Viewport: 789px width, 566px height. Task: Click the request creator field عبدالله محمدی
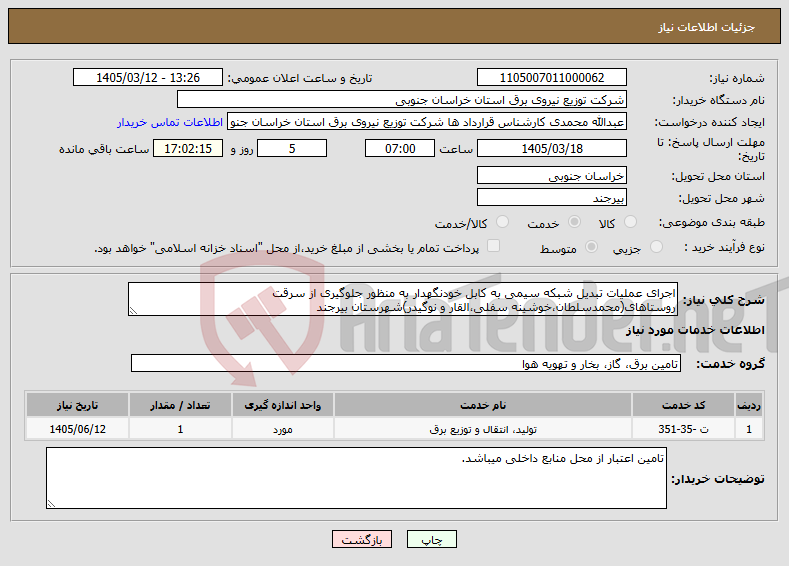pyautogui.click(x=427, y=122)
